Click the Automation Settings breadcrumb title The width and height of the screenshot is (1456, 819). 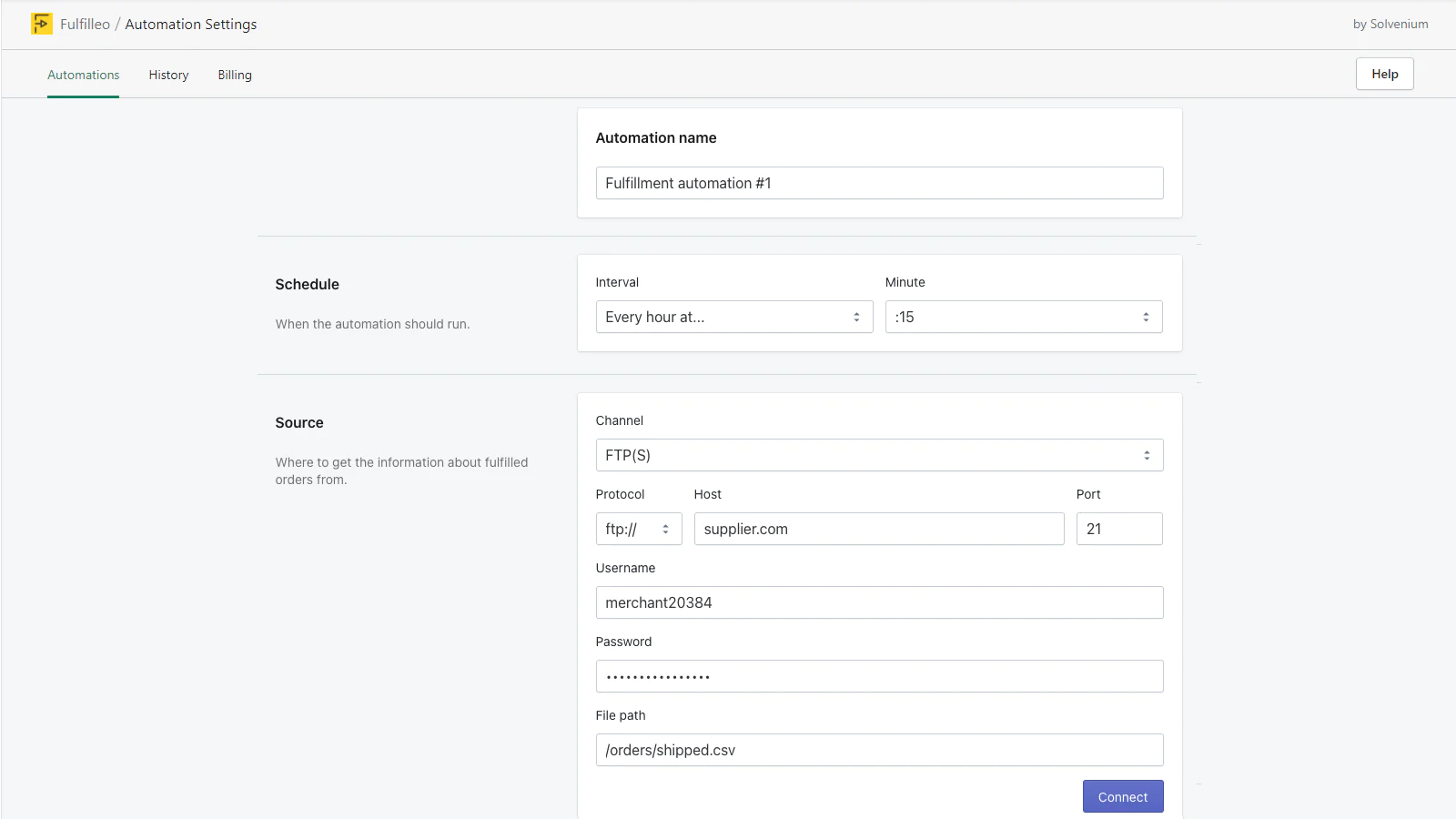point(191,24)
